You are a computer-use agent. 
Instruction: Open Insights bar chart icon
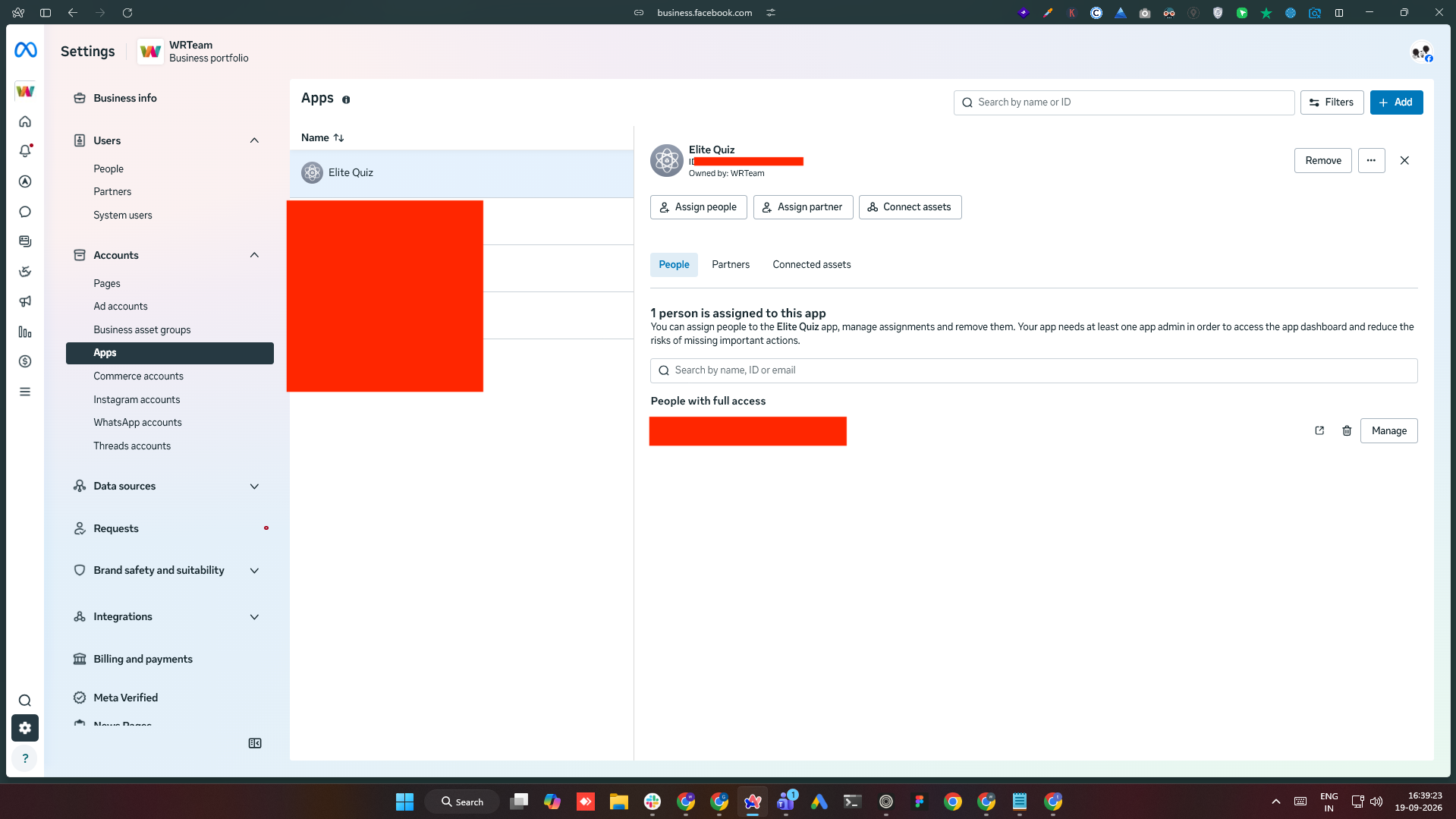pyautogui.click(x=25, y=332)
